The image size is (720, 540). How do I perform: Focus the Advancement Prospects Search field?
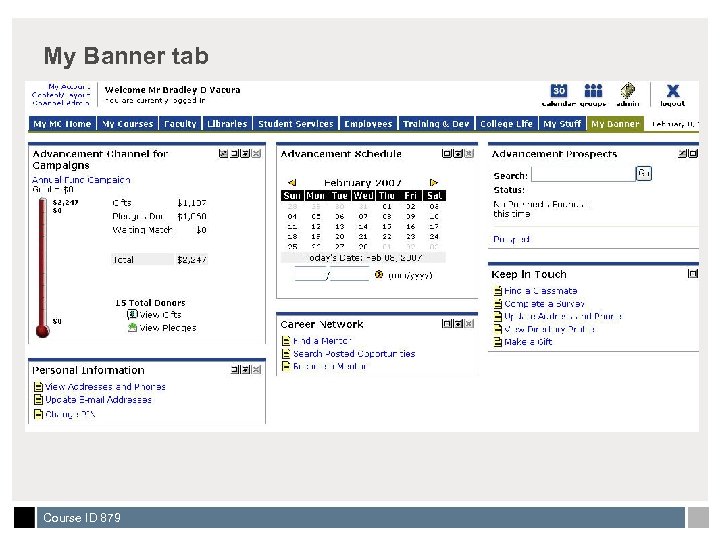[583, 174]
